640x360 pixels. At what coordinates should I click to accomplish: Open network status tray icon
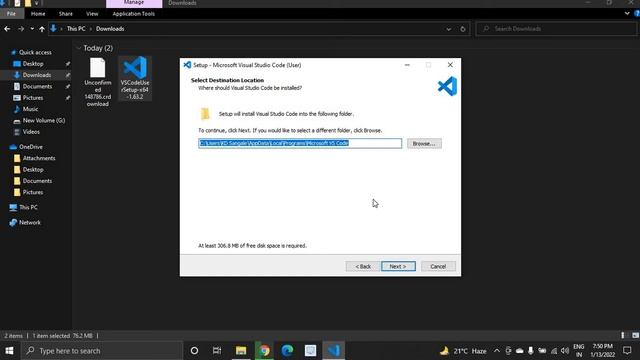554,351
